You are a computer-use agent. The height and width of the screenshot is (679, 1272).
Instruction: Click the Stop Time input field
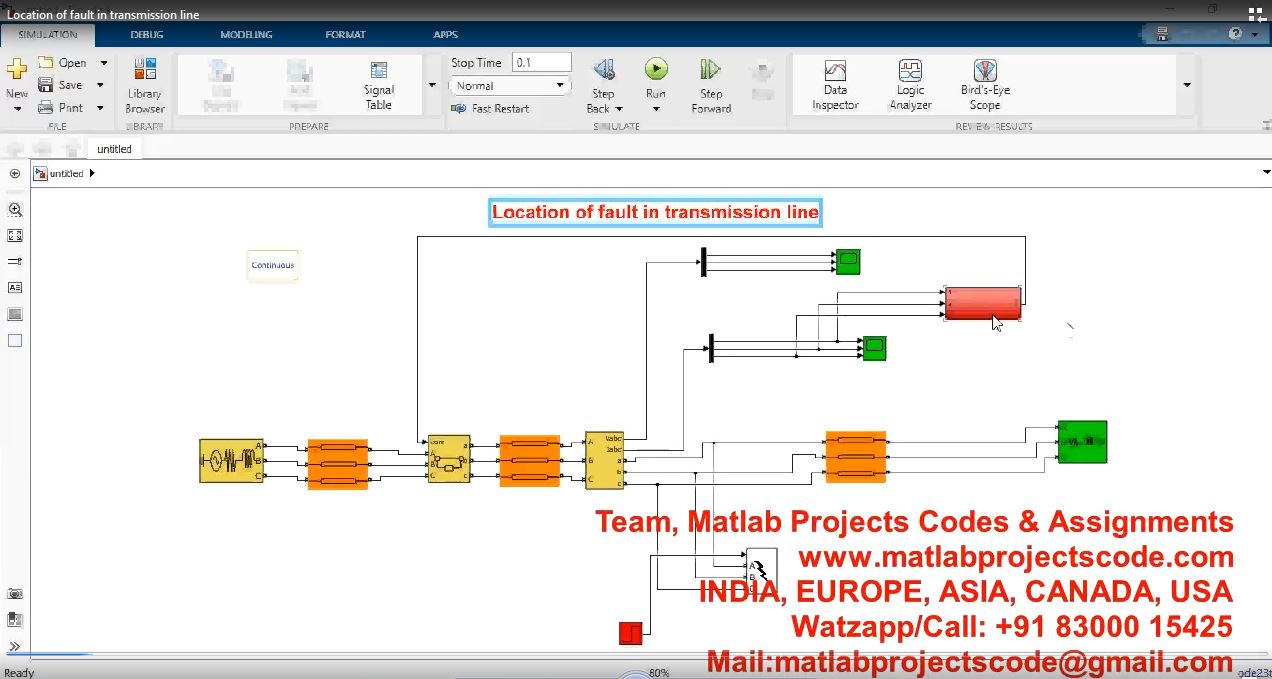coord(541,63)
